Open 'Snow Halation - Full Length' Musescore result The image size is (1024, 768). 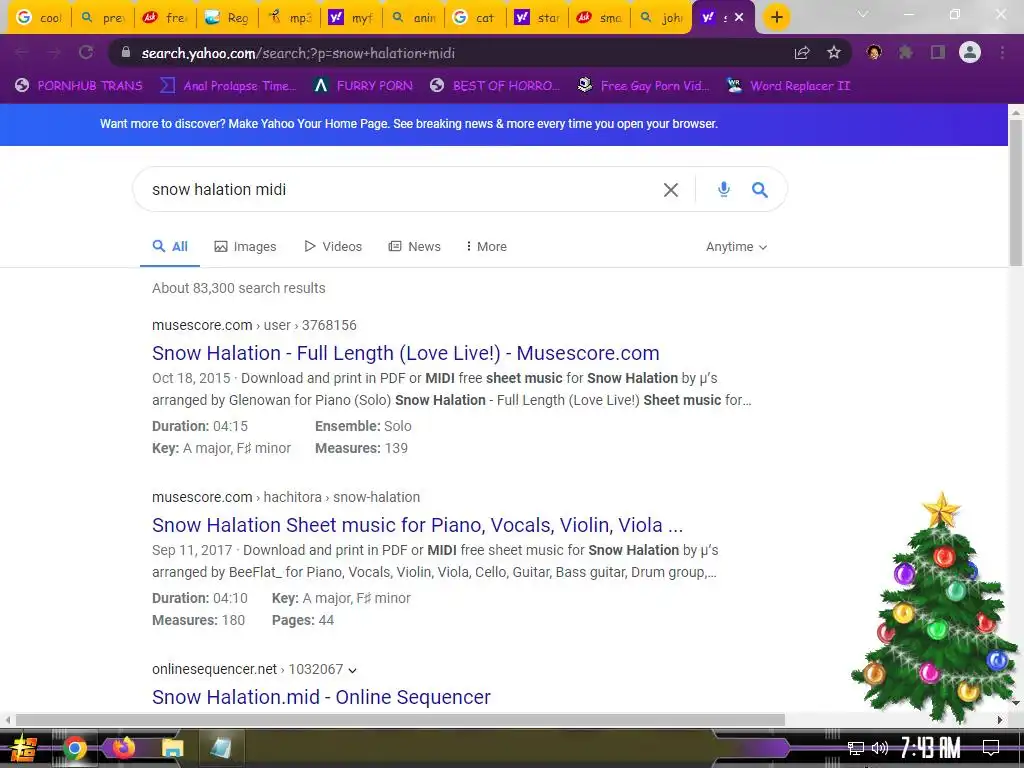(x=406, y=353)
